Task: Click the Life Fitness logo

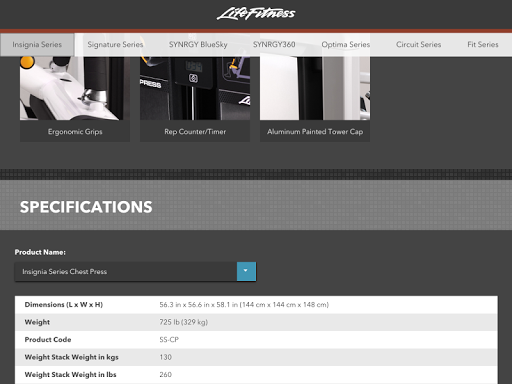Action: 256,14
